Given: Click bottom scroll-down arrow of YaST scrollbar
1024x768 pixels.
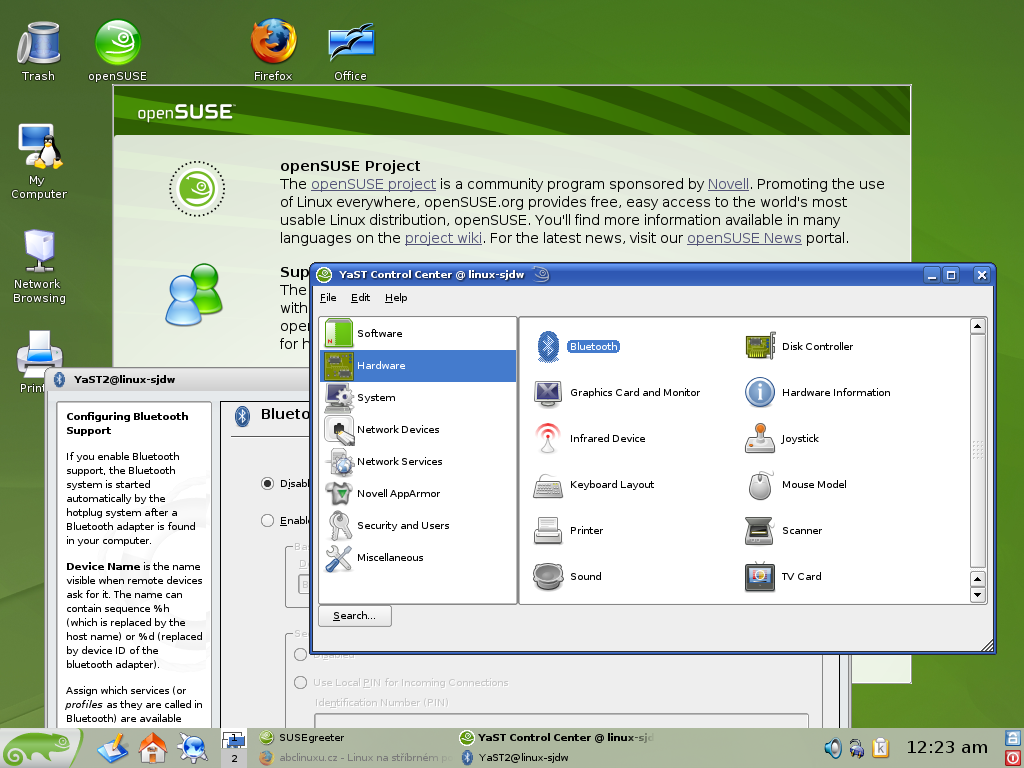Looking at the screenshot, I should (978, 594).
